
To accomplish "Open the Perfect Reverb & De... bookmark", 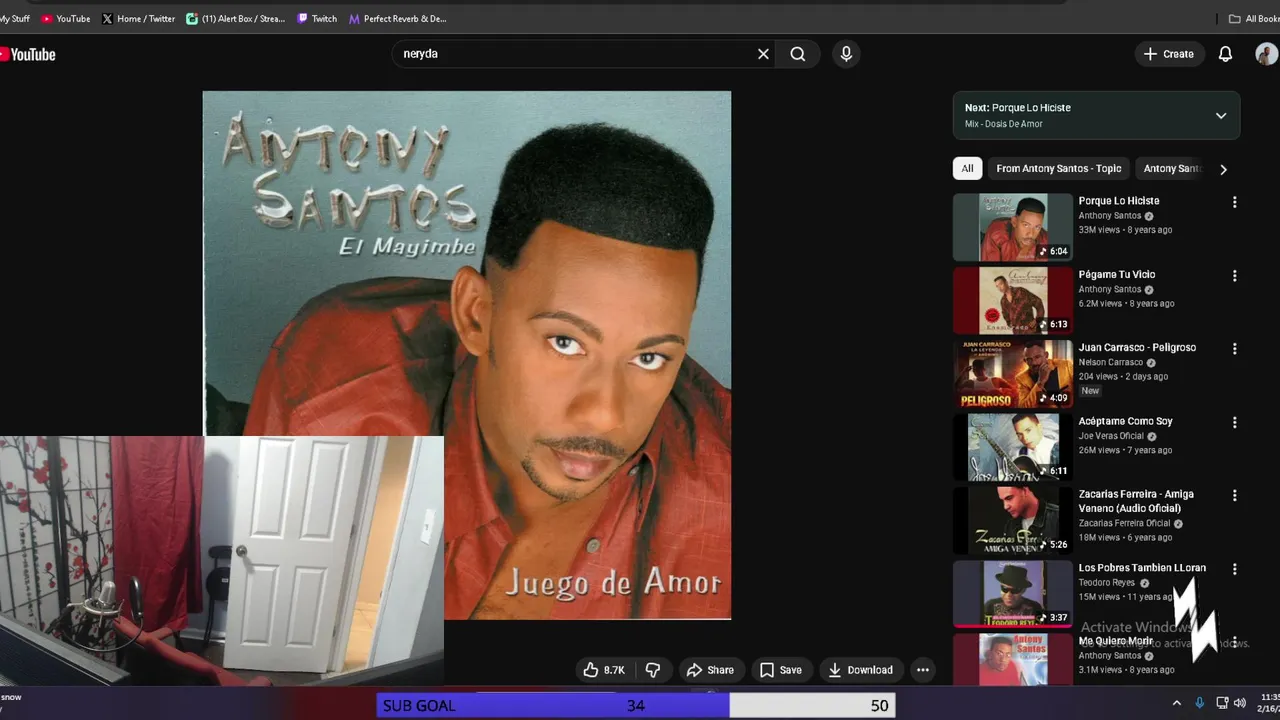I will tap(398, 18).
